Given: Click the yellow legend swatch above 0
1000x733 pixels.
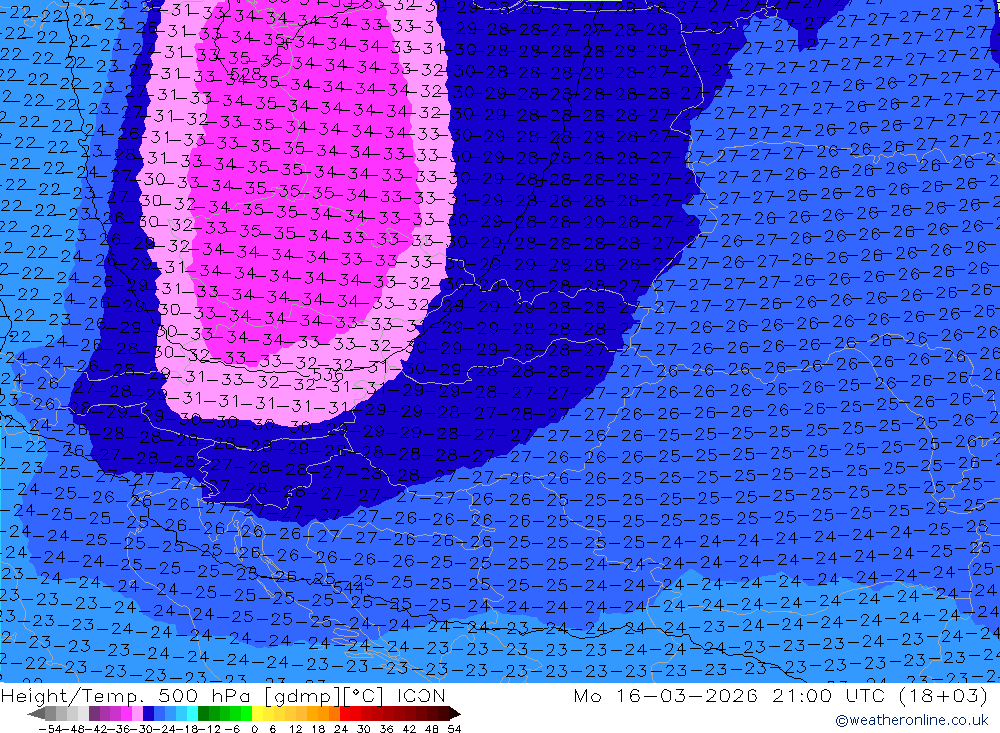Looking at the screenshot, I should tap(258, 713).
